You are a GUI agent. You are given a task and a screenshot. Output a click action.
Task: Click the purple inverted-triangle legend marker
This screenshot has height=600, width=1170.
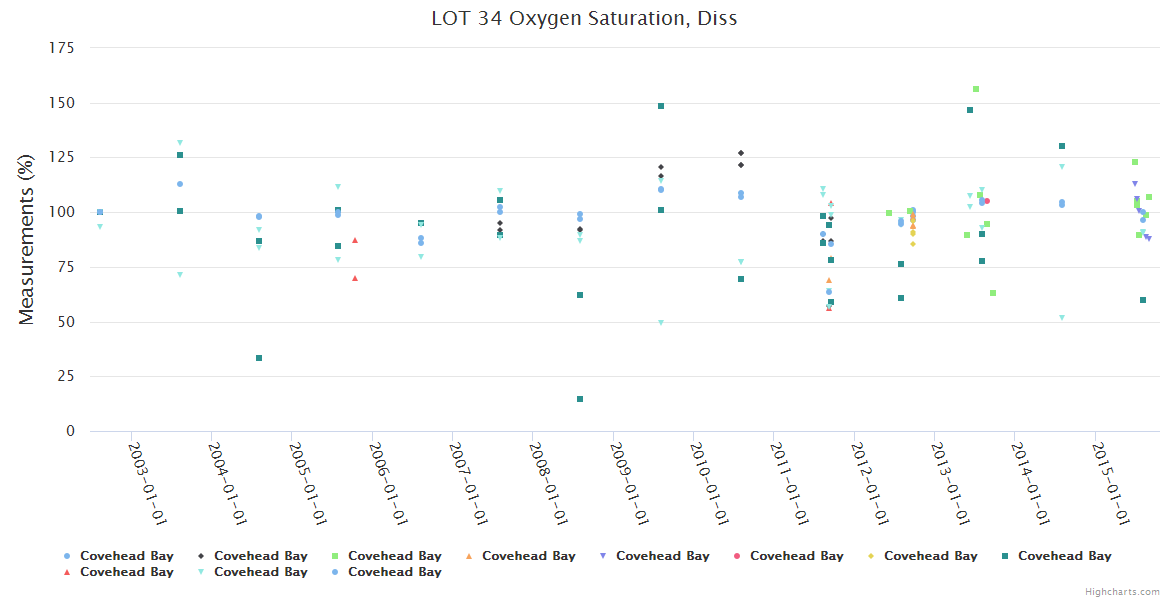[x=603, y=556]
